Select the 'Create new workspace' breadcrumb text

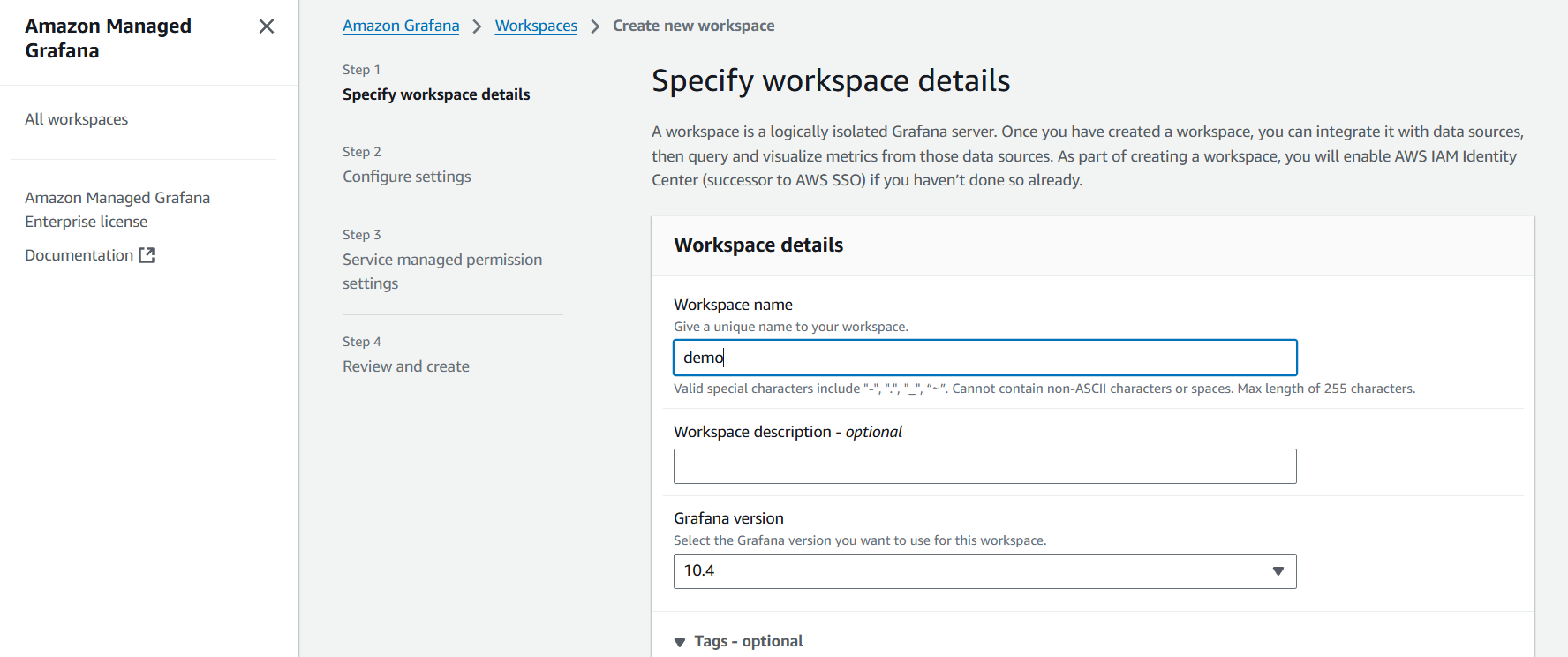point(694,26)
